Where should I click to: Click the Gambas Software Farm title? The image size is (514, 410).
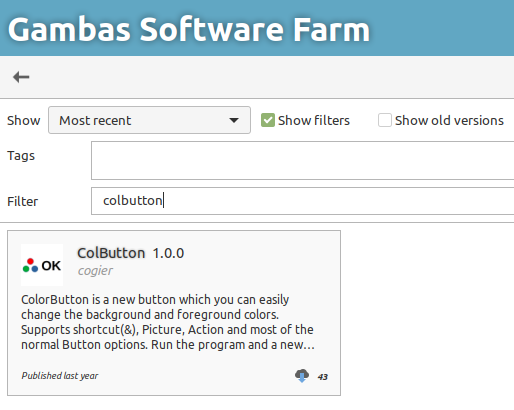click(x=189, y=30)
